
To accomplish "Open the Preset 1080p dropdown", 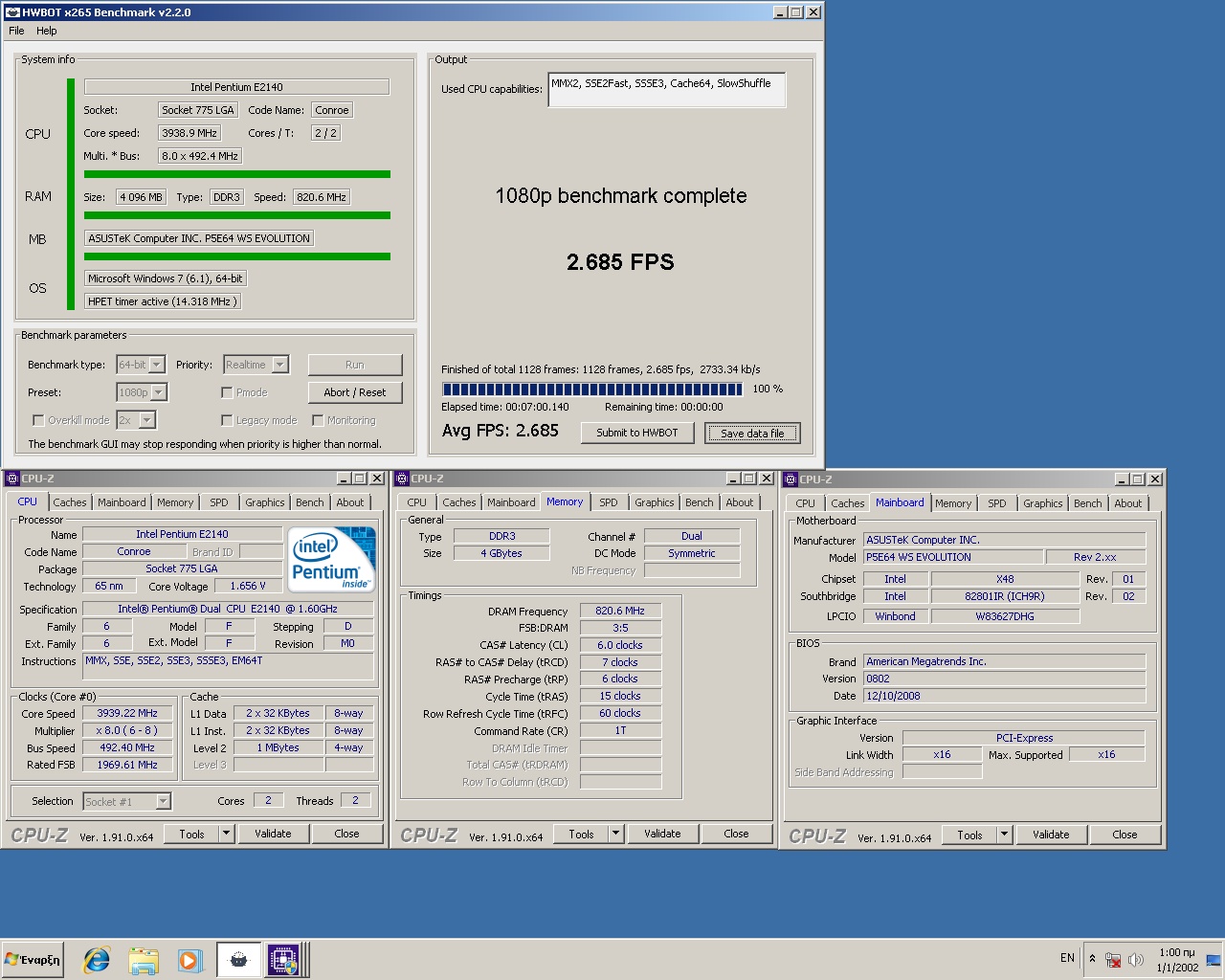I will pyautogui.click(x=159, y=392).
